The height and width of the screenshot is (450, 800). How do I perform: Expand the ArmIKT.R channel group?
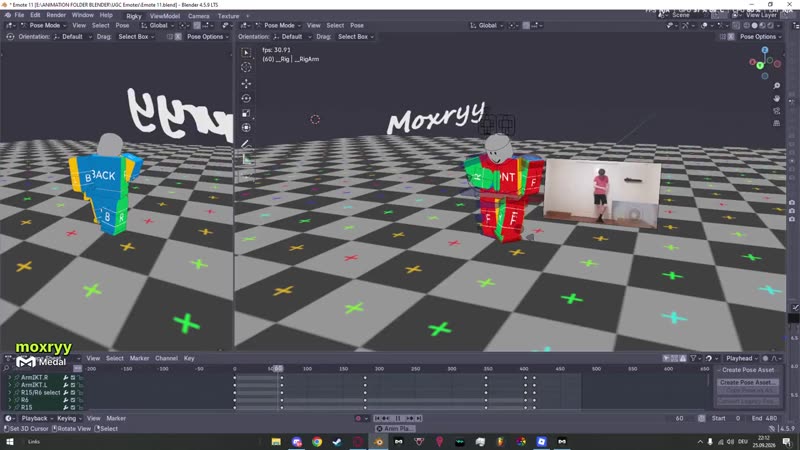point(10,378)
